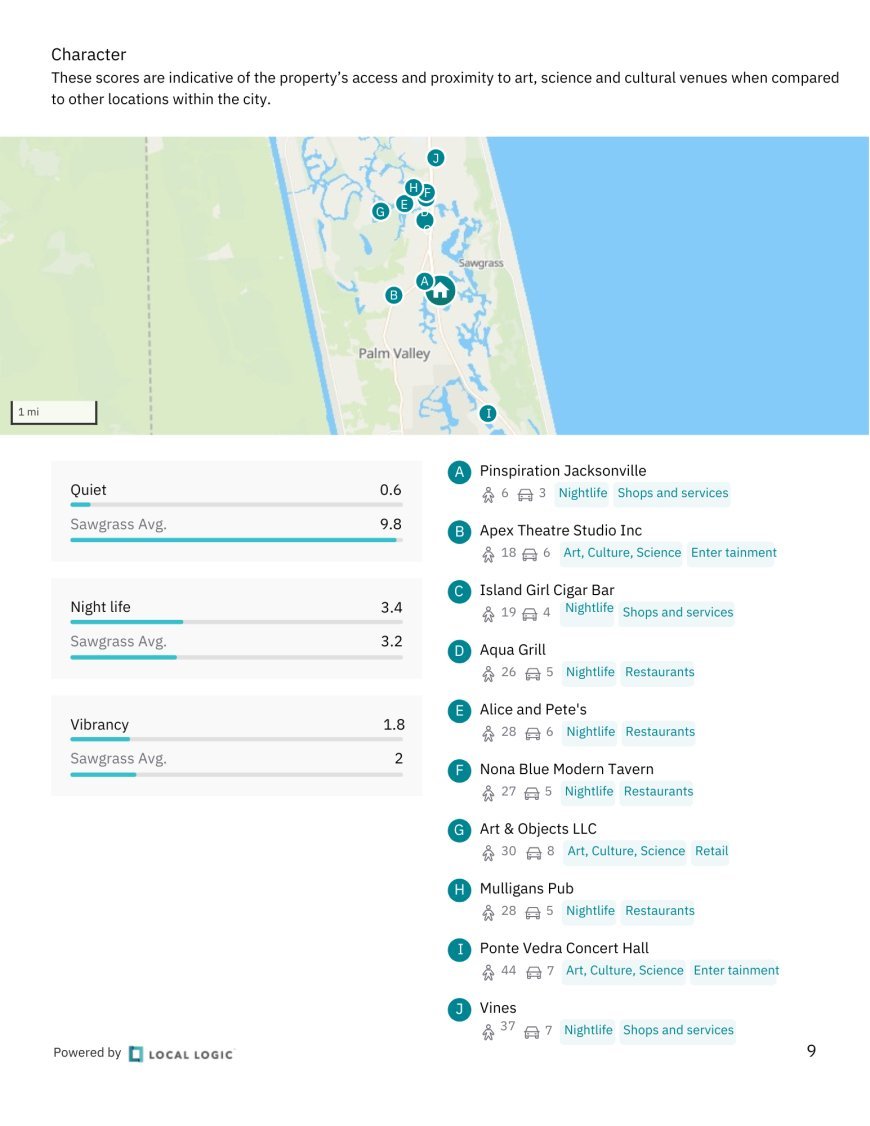The width and height of the screenshot is (870, 1126).
Task: Click Nightlife tag for Alice and Pete's
Action: 590,732
